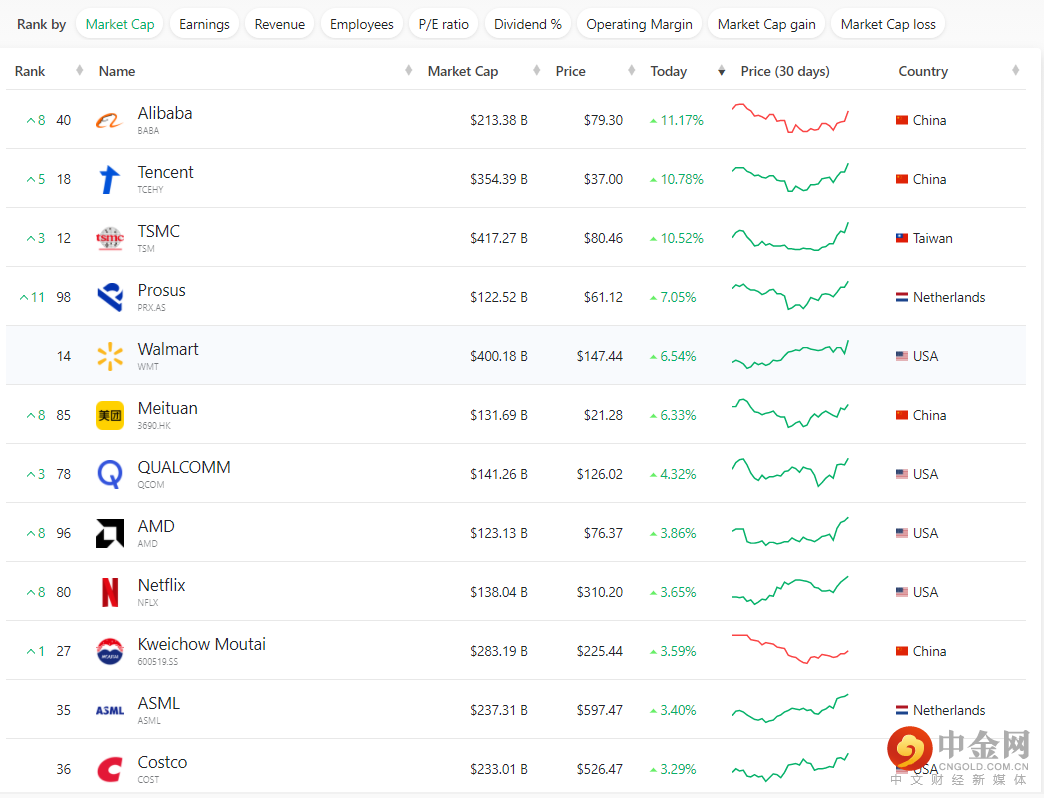This screenshot has width=1044, height=798.
Task: Click the Netflix N logo
Action: [x=110, y=592]
